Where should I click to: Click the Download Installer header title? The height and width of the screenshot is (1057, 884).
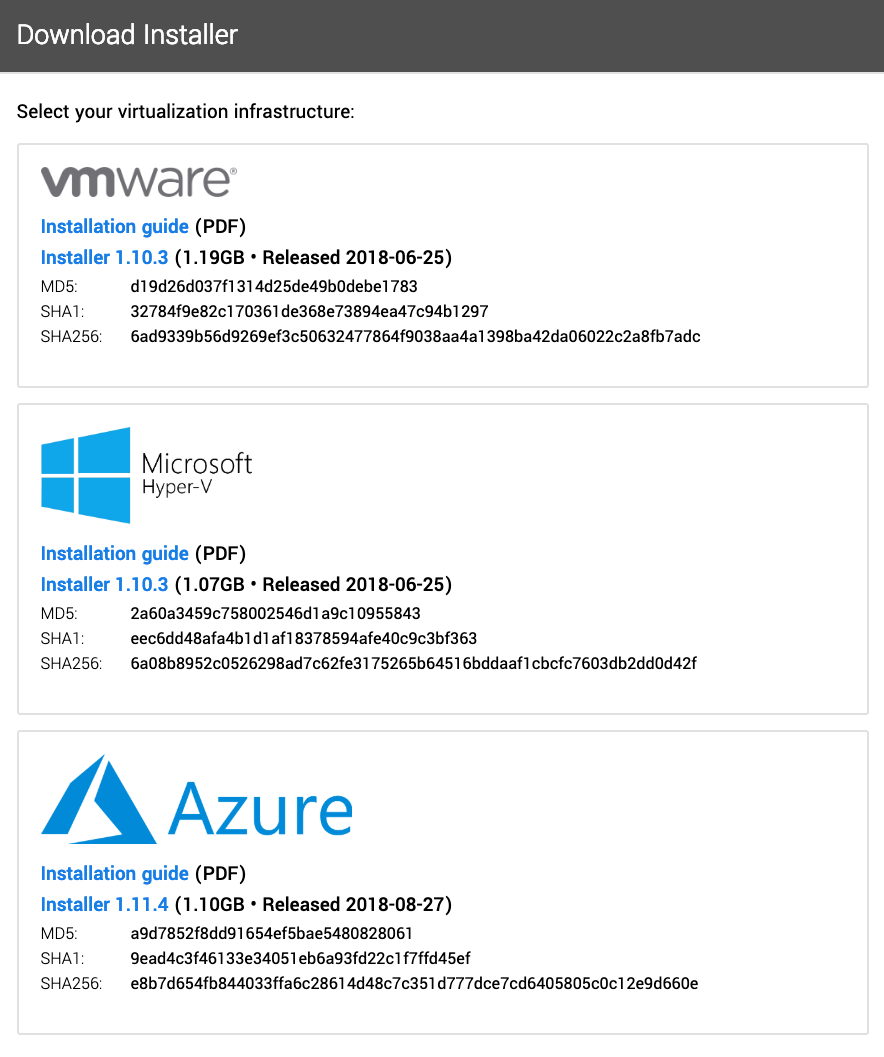pos(127,35)
